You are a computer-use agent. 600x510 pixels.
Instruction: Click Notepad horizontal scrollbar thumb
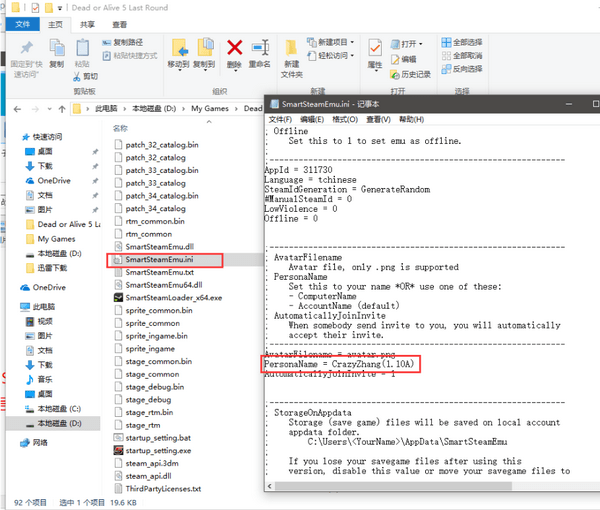tap(394, 486)
